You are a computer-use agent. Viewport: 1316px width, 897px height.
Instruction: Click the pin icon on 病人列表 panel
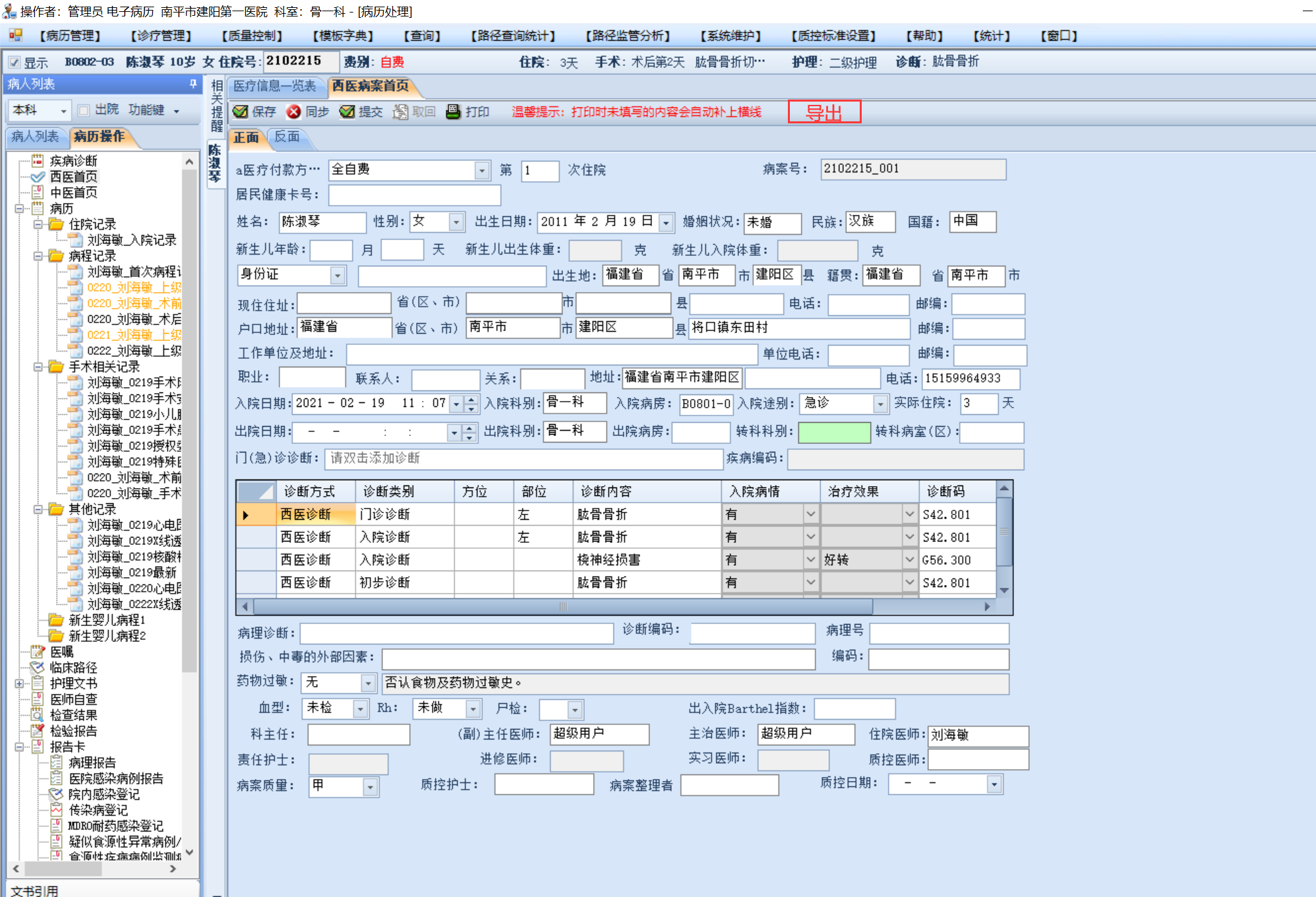point(193,84)
